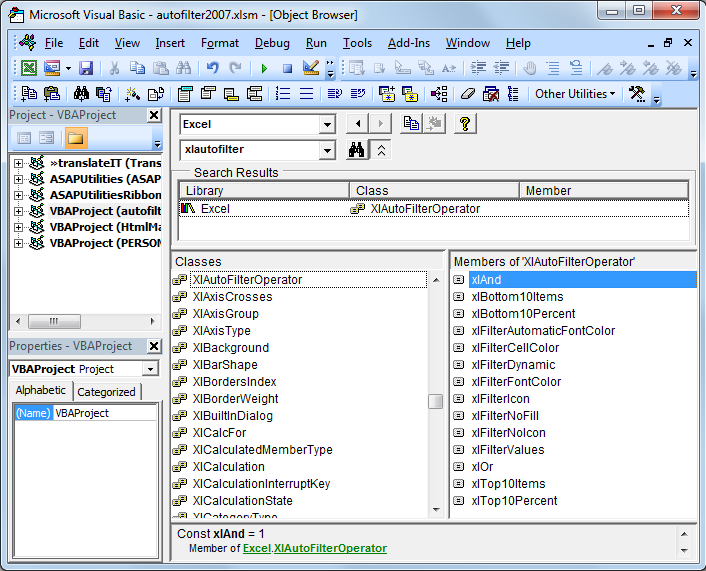This screenshot has height=571, width=706.
Task: Select XlCalculation in Classes list
Action: tap(228, 467)
